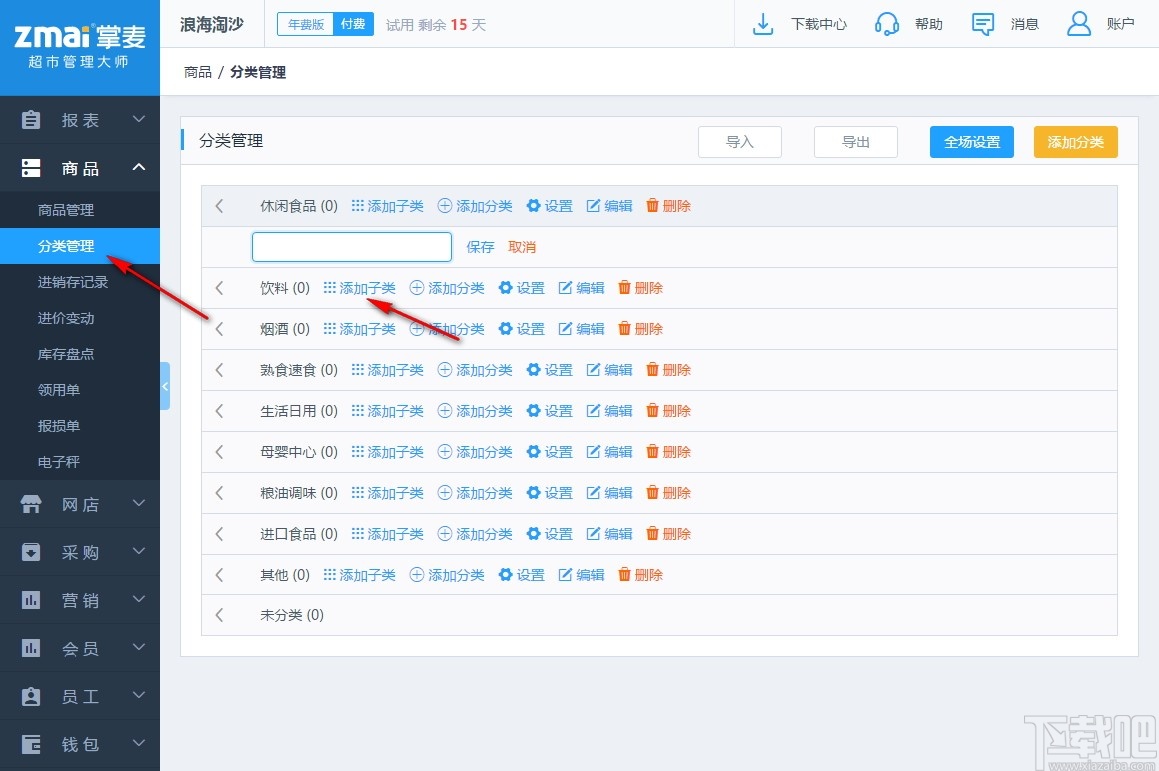This screenshot has height=771, width=1159.
Task: Expand the 网店 sidebar menu chevron
Action: point(138,503)
